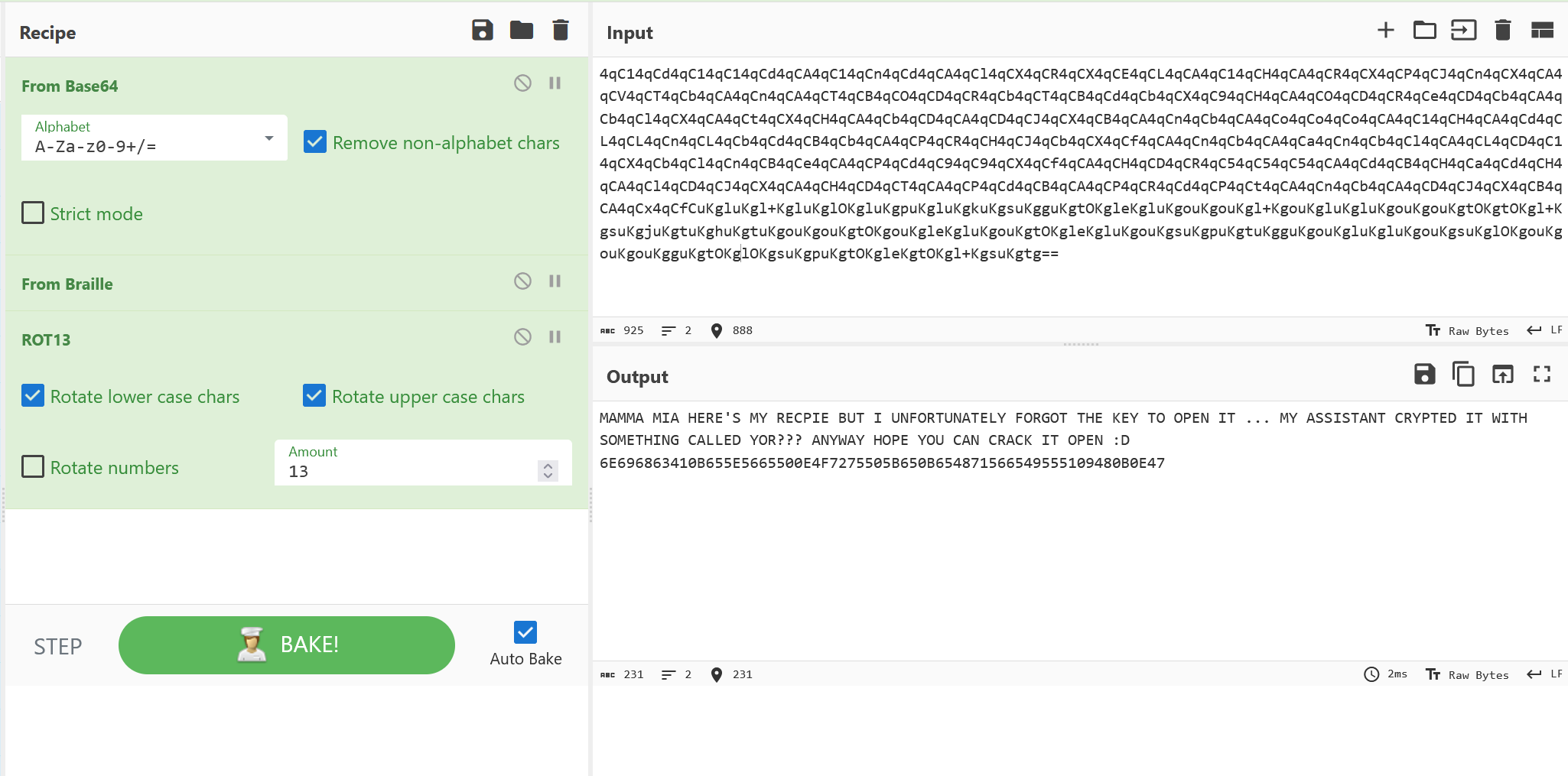This screenshot has height=776, width=1568.
Task: Clear recipe with trash icon
Action: [x=561, y=31]
